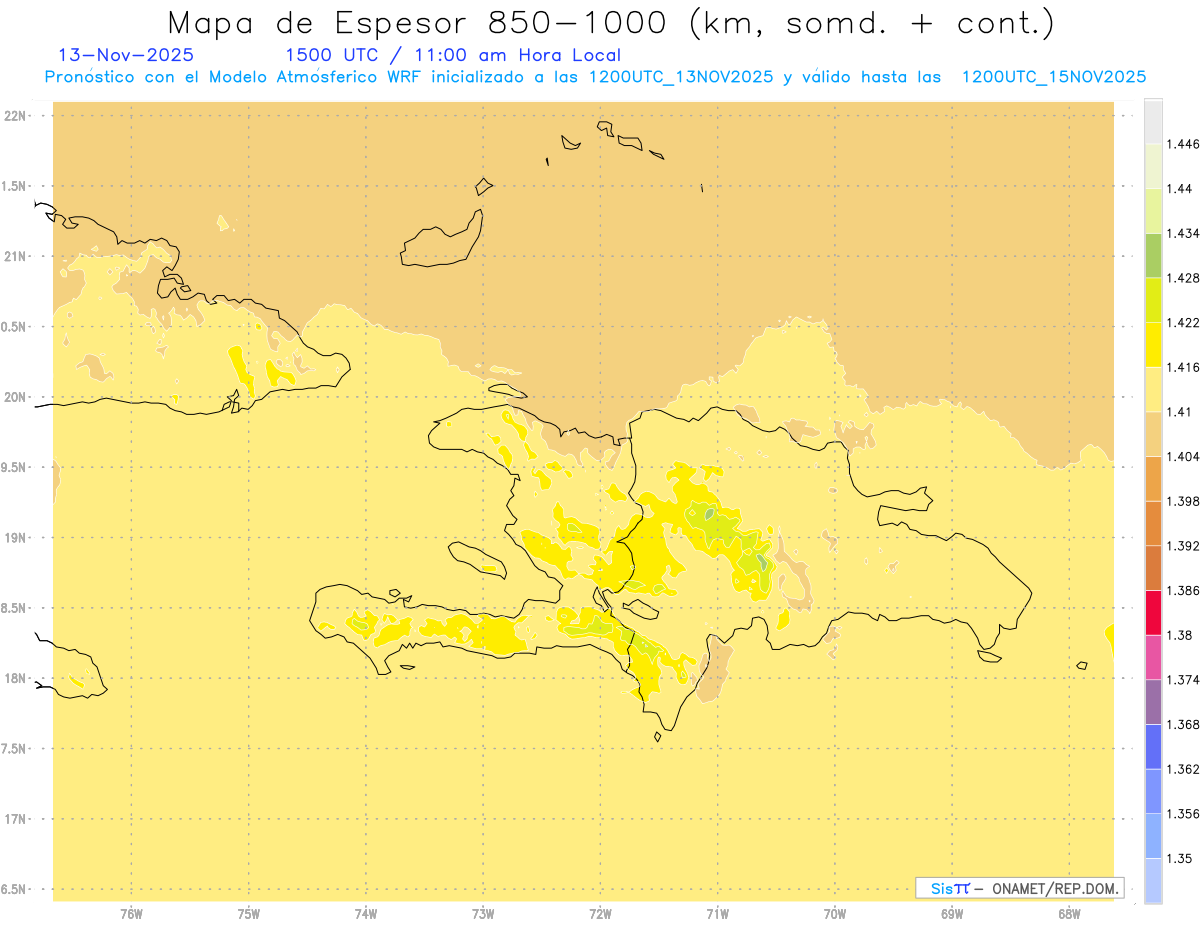Click the '71W' longitude label
Screen dimensions: 1200x927
717,914
